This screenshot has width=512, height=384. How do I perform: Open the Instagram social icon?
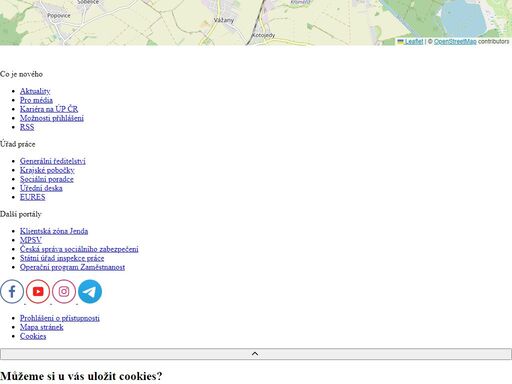(x=64, y=292)
